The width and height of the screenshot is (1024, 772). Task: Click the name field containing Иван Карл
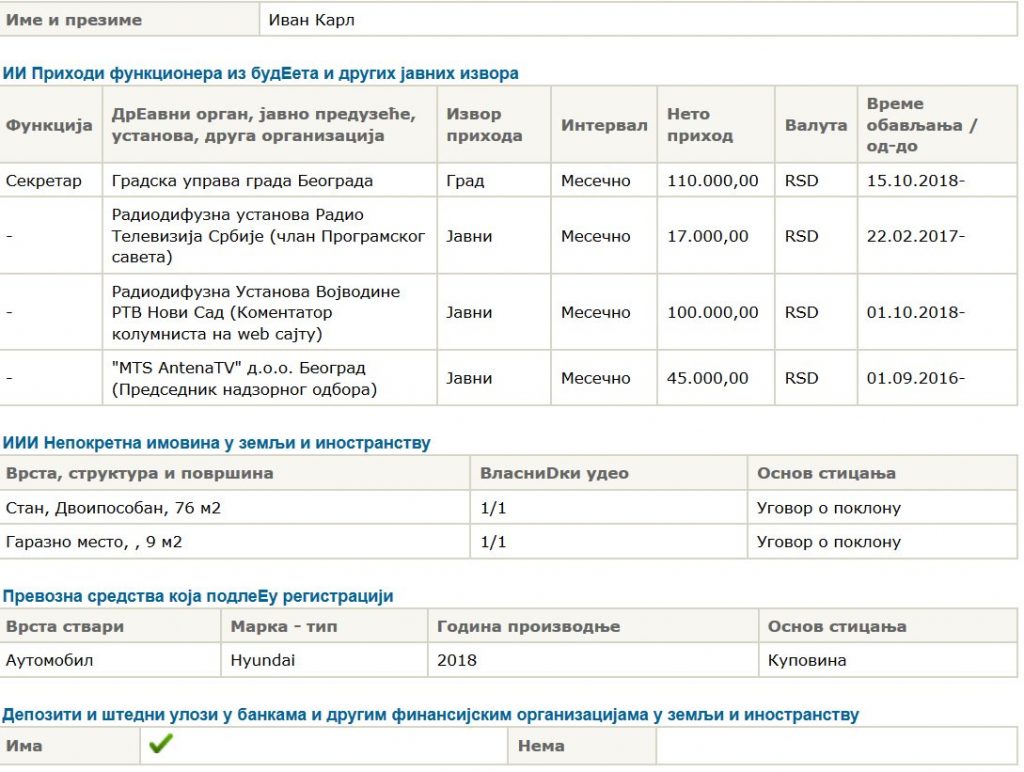point(638,20)
